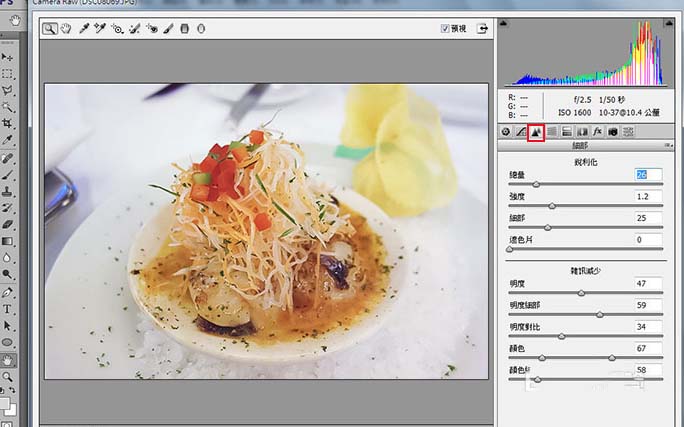
Task: Click the noise reduction 明度 slider handle
Action: pyautogui.click(x=581, y=293)
